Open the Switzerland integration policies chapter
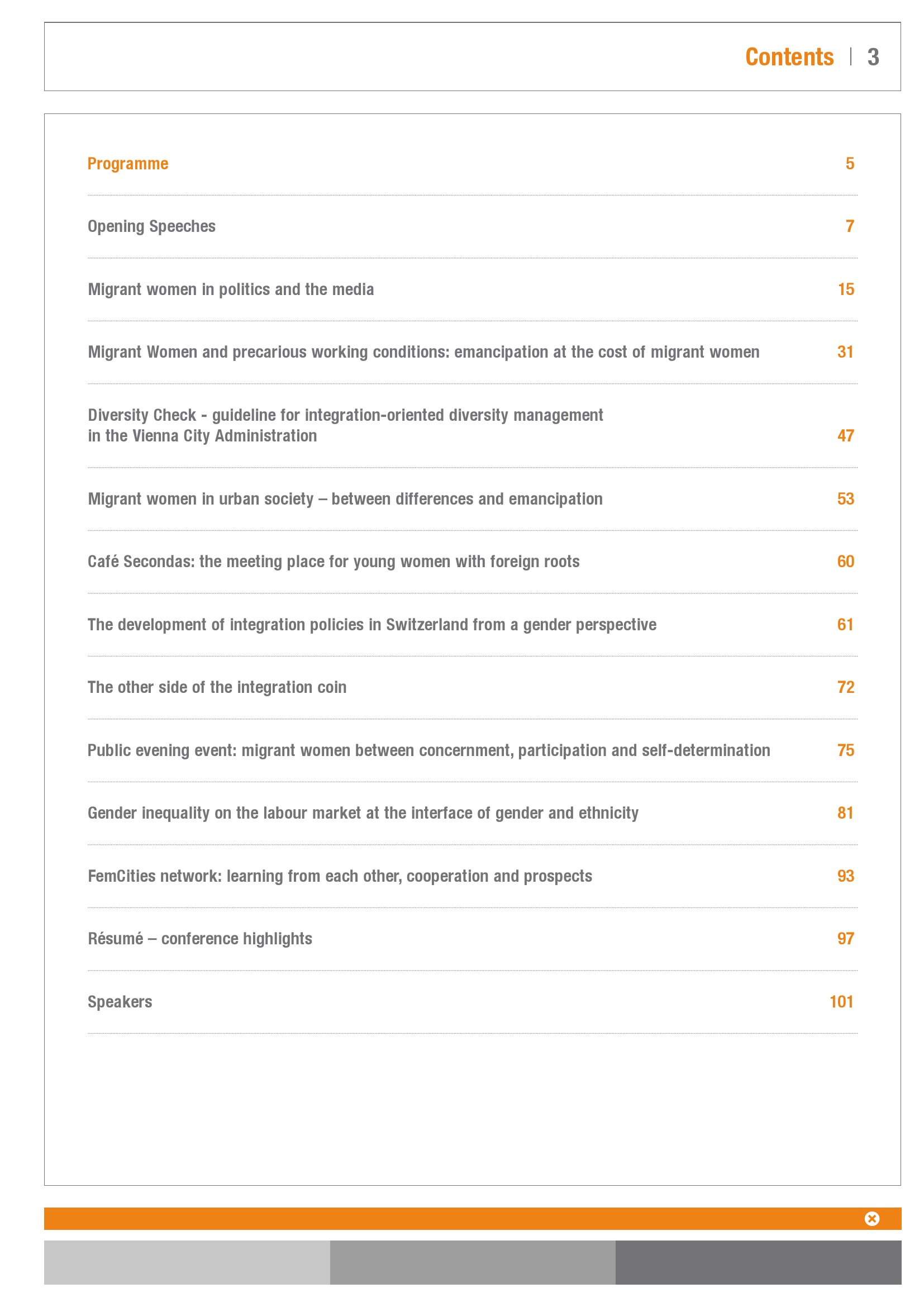The width and height of the screenshot is (924, 1307). pos(371,625)
